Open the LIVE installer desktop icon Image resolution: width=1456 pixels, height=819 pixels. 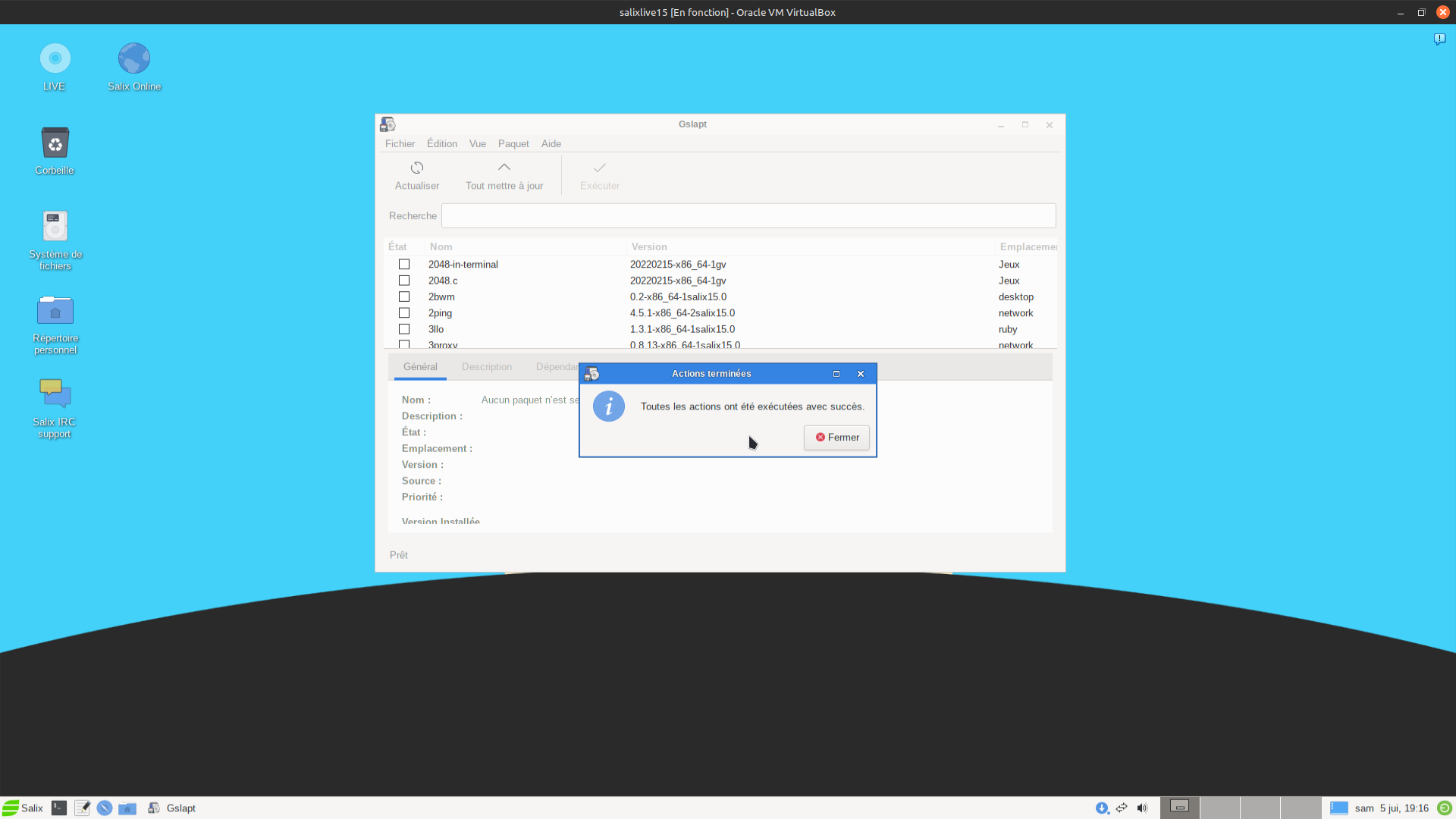pos(55,59)
